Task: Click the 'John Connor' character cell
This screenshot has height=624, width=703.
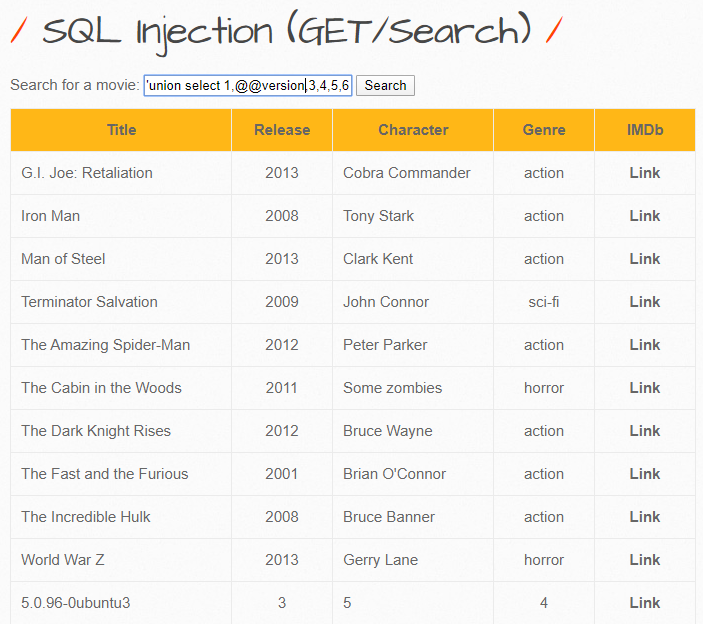Action: (413, 302)
